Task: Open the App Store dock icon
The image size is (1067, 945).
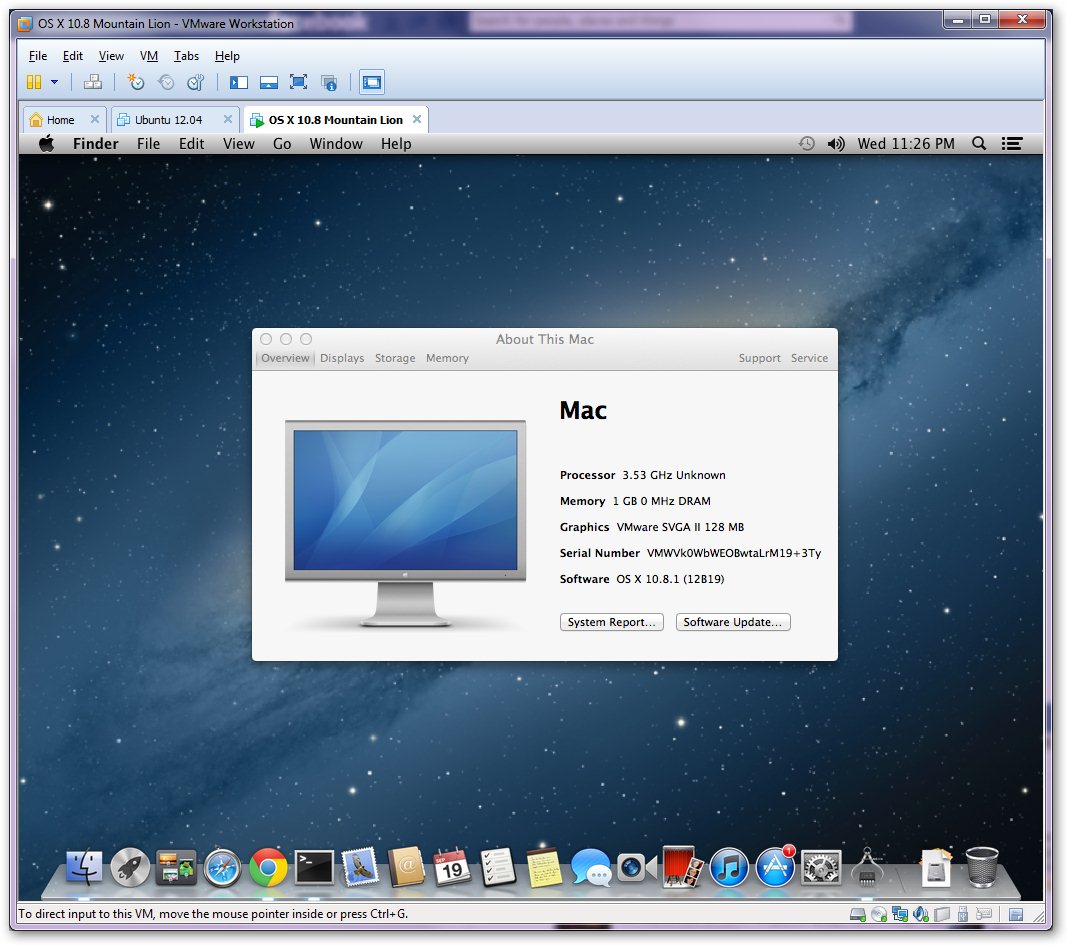Action: (775, 867)
